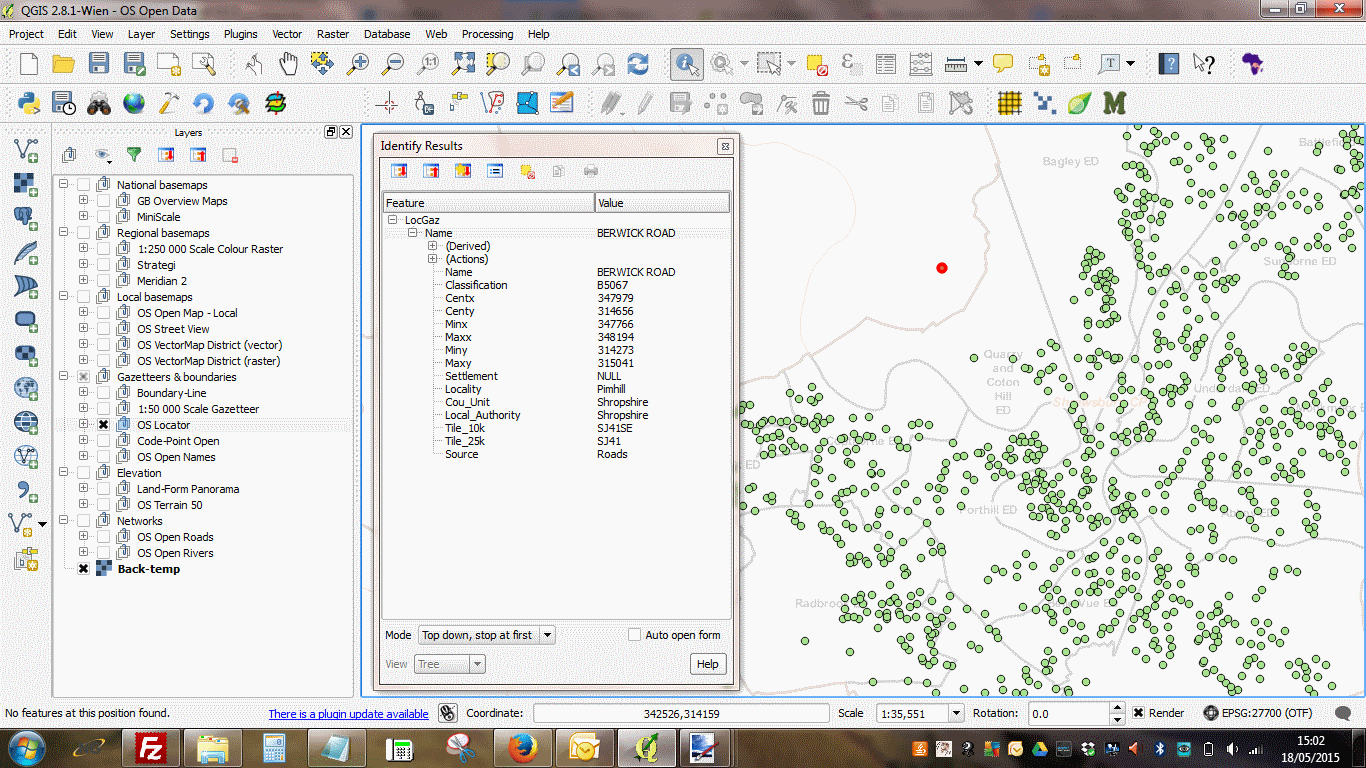The image size is (1366, 768).
Task: Click the Help contents icon
Action: click(1168, 64)
